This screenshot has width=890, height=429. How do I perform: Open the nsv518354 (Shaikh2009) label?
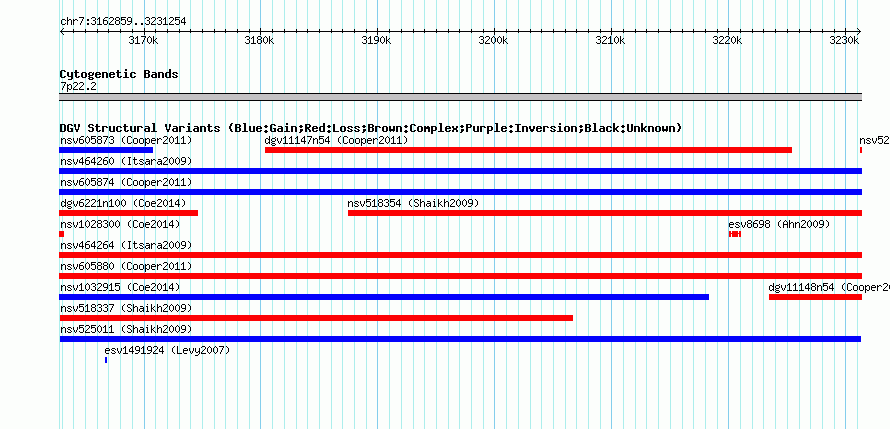click(x=413, y=203)
